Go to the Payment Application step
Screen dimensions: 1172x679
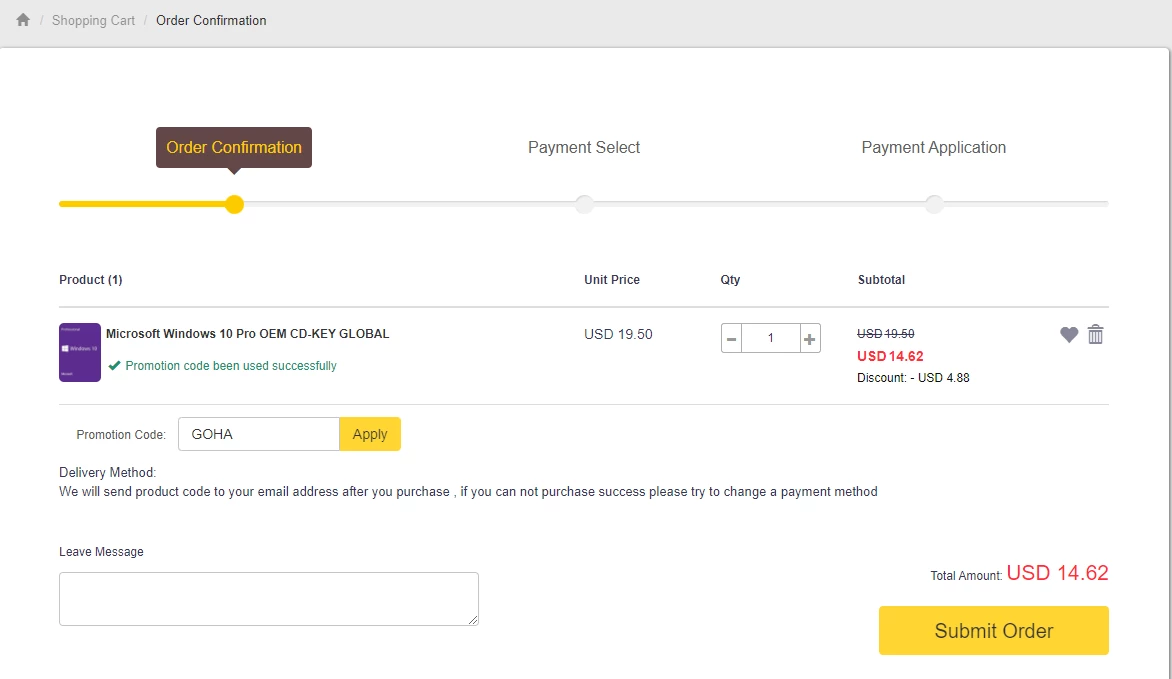[x=934, y=147]
